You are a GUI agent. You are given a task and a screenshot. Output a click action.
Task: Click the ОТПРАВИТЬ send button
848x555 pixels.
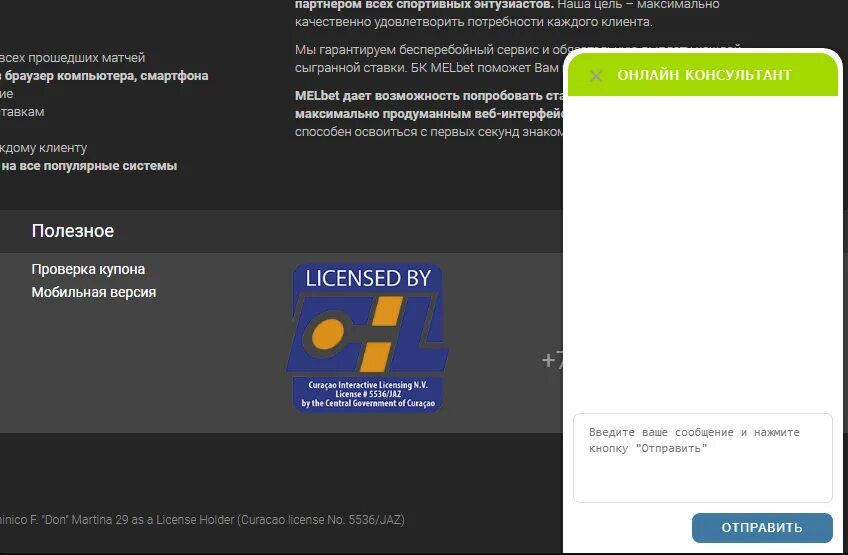[x=762, y=527]
